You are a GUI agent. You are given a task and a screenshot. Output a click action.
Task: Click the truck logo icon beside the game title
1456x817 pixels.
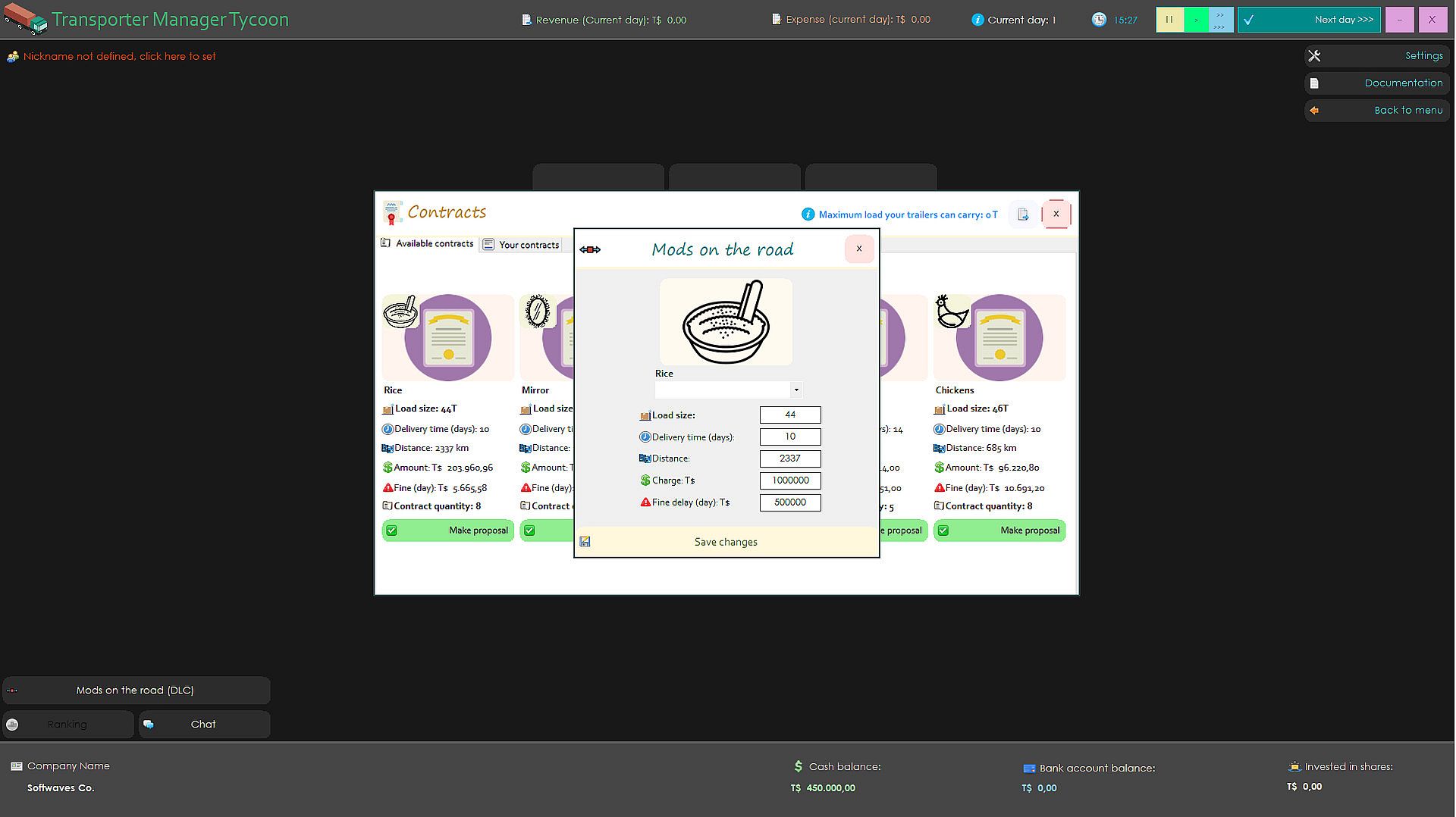25,19
